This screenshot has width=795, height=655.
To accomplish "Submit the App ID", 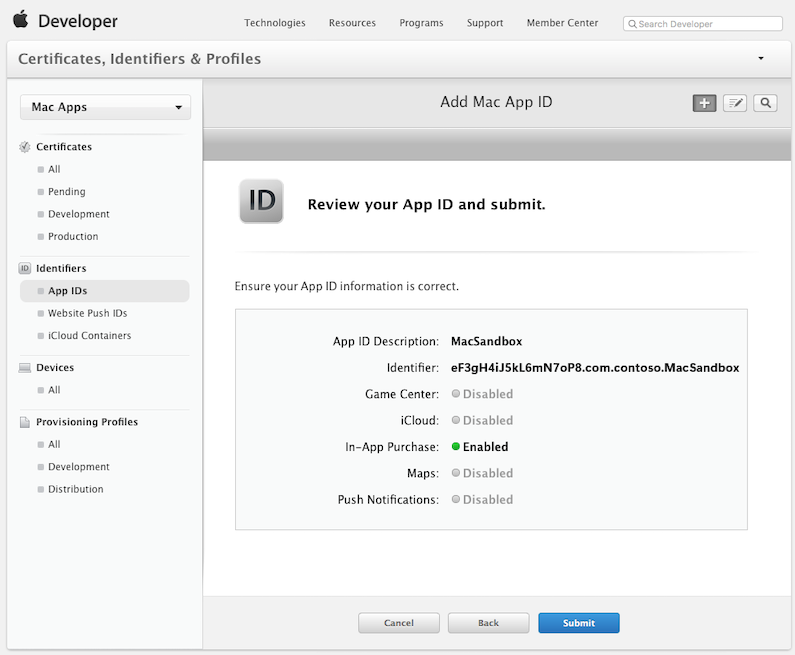I will pos(578,623).
